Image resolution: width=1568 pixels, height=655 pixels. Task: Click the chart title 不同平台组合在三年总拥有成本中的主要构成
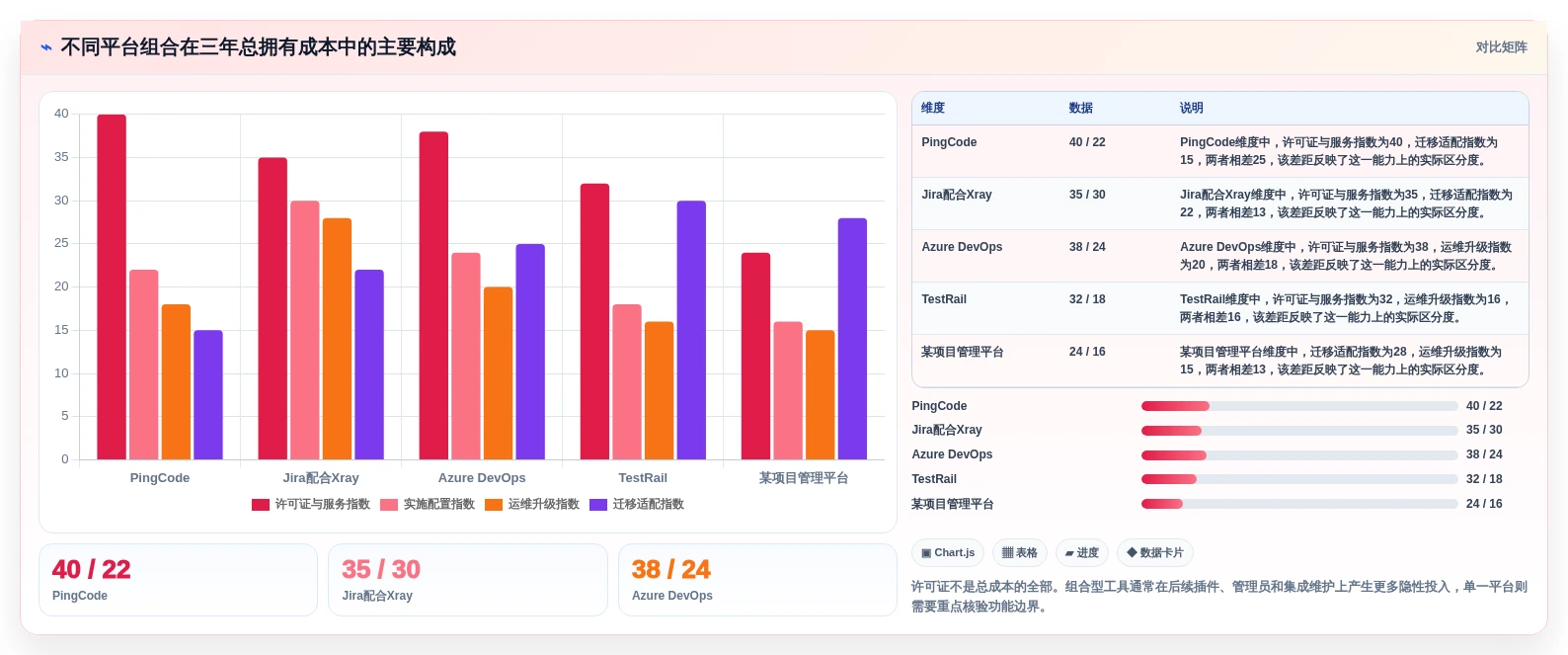[259, 47]
